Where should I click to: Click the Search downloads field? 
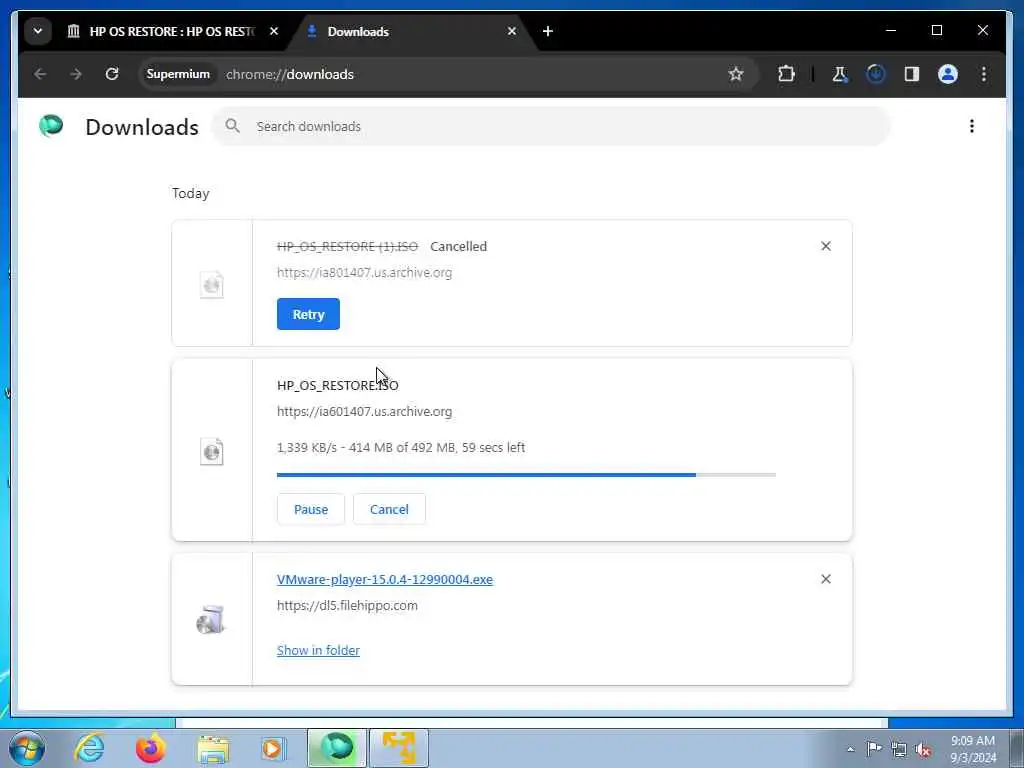pos(551,126)
